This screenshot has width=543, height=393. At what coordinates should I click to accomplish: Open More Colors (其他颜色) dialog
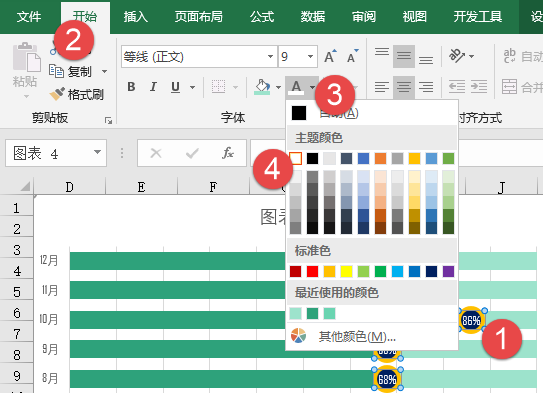[372, 336]
